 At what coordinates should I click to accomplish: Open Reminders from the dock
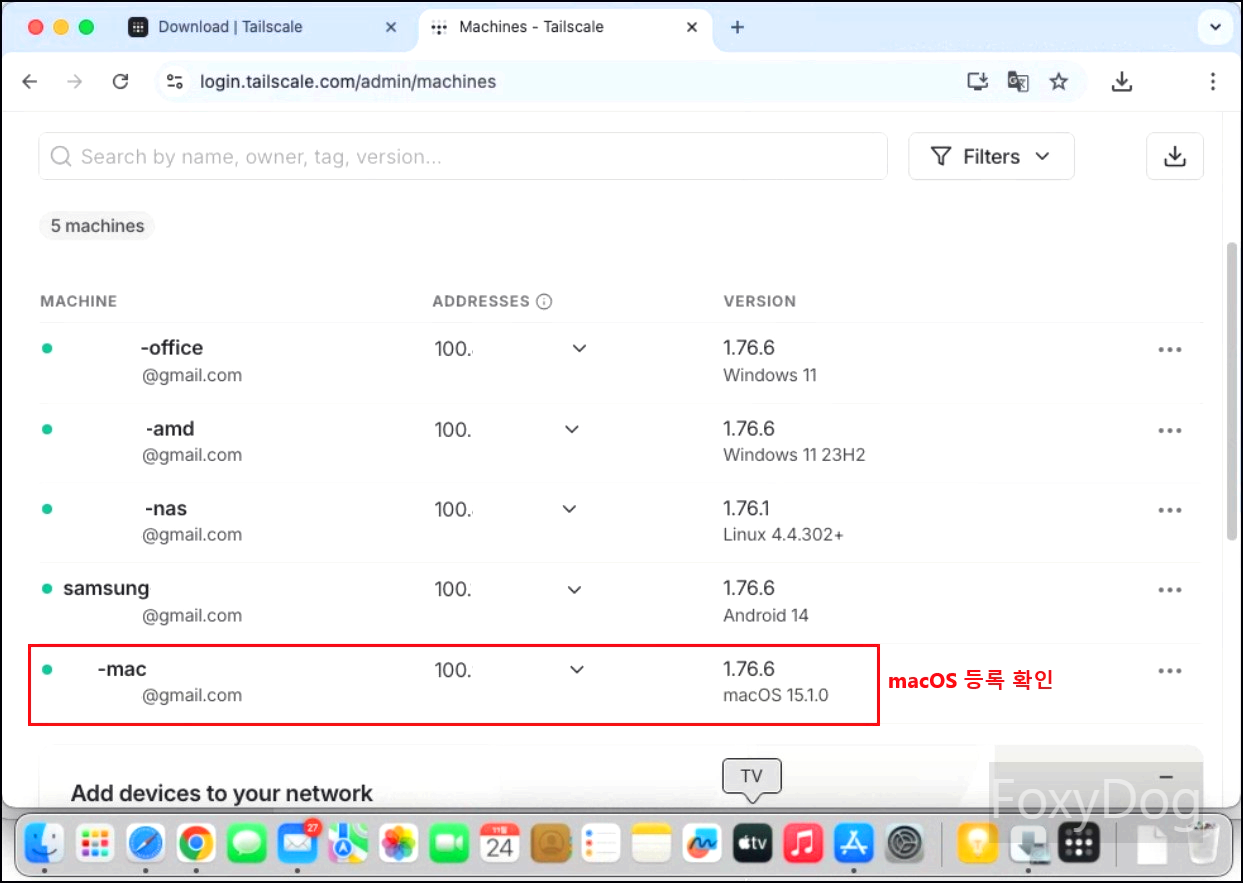(x=601, y=844)
